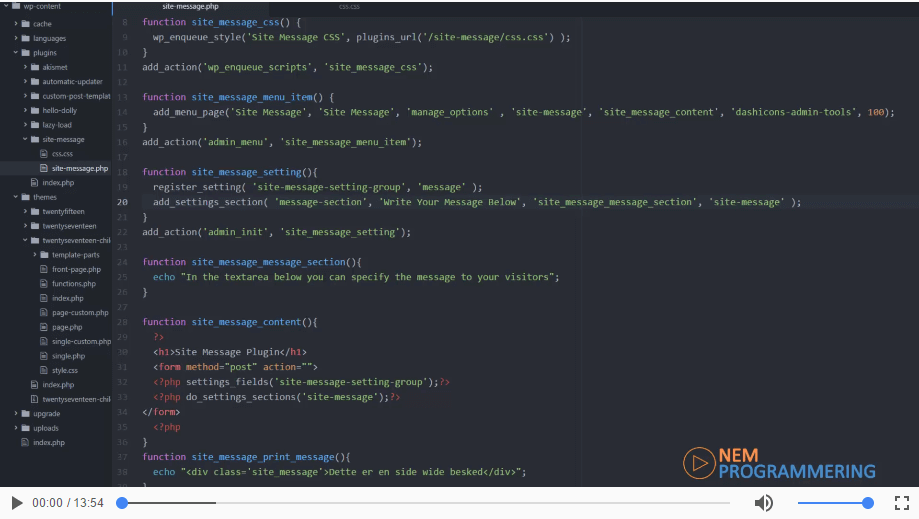This screenshot has width=919, height=519.
Task: Click 'site_message_print_message' function name
Action: coord(263,457)
